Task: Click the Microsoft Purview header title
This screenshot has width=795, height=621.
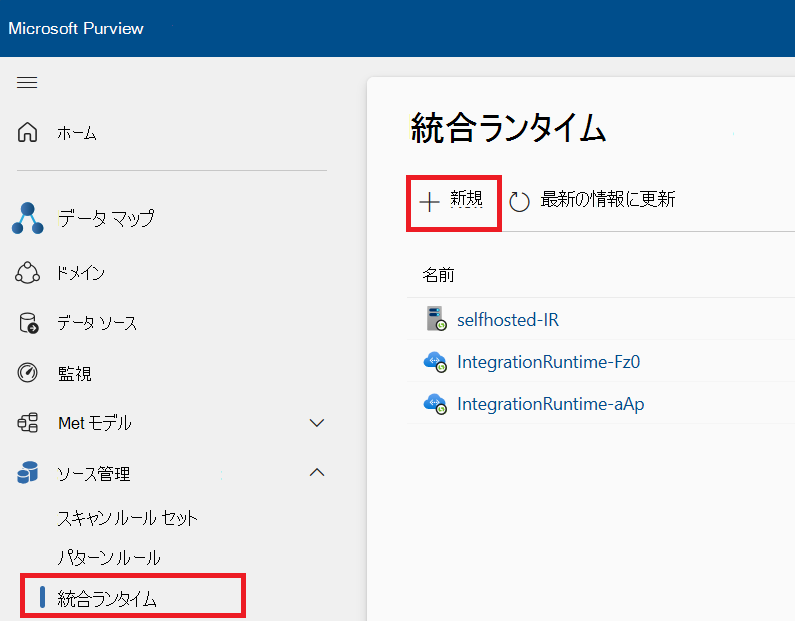Action: pyautogui.click(x=76, y=28)
